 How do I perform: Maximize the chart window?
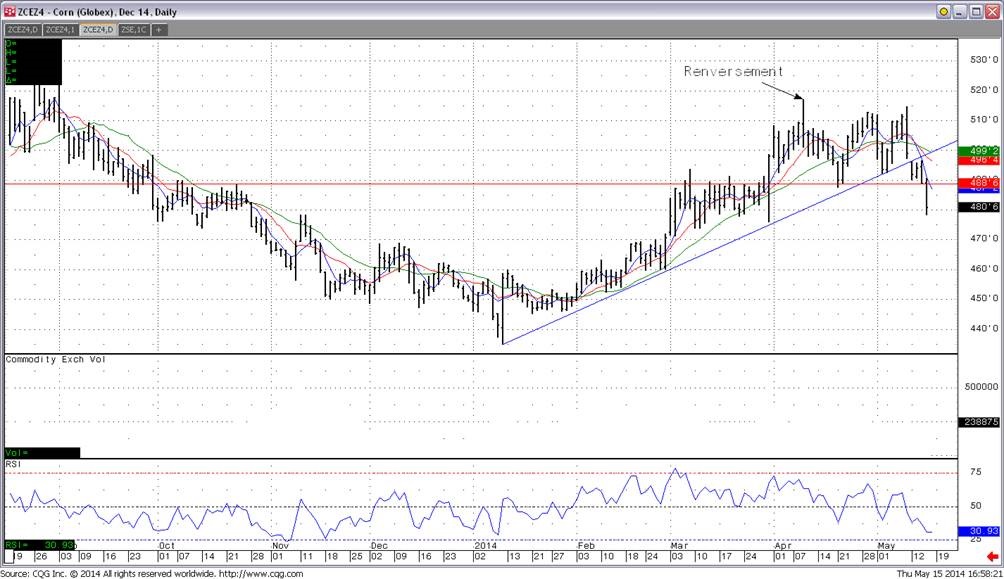[976, 11]
